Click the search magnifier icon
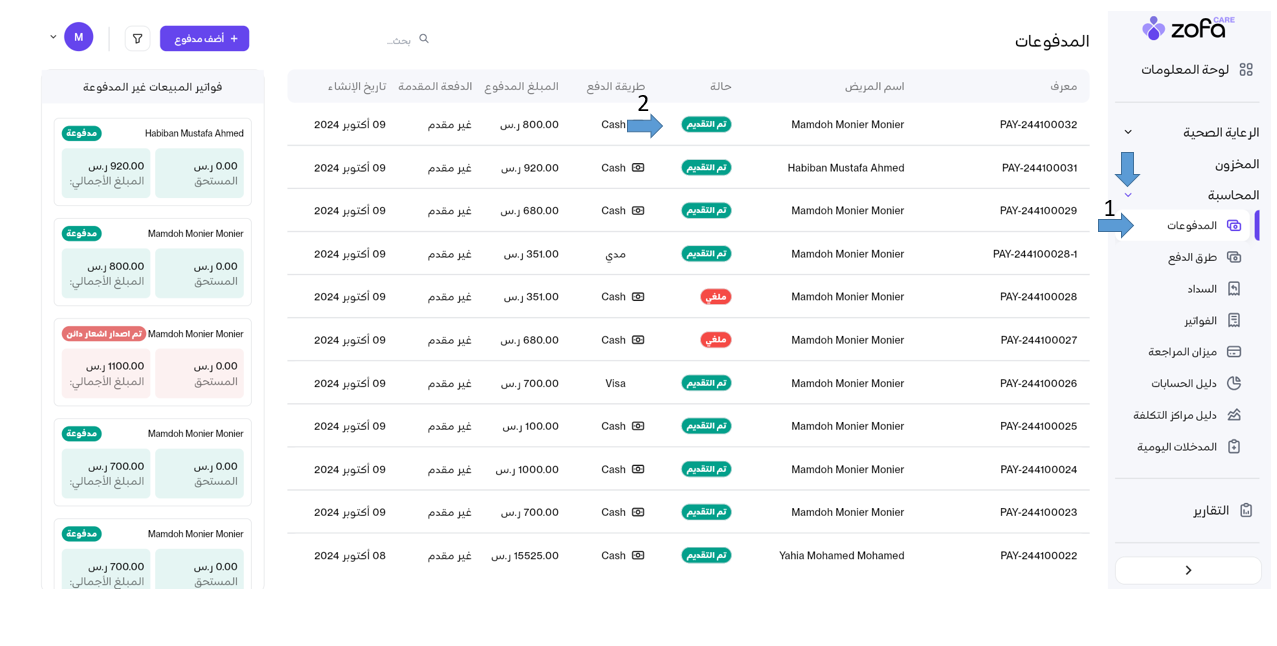This screenshot has width=1277, height=646. (x=424, y=39)
